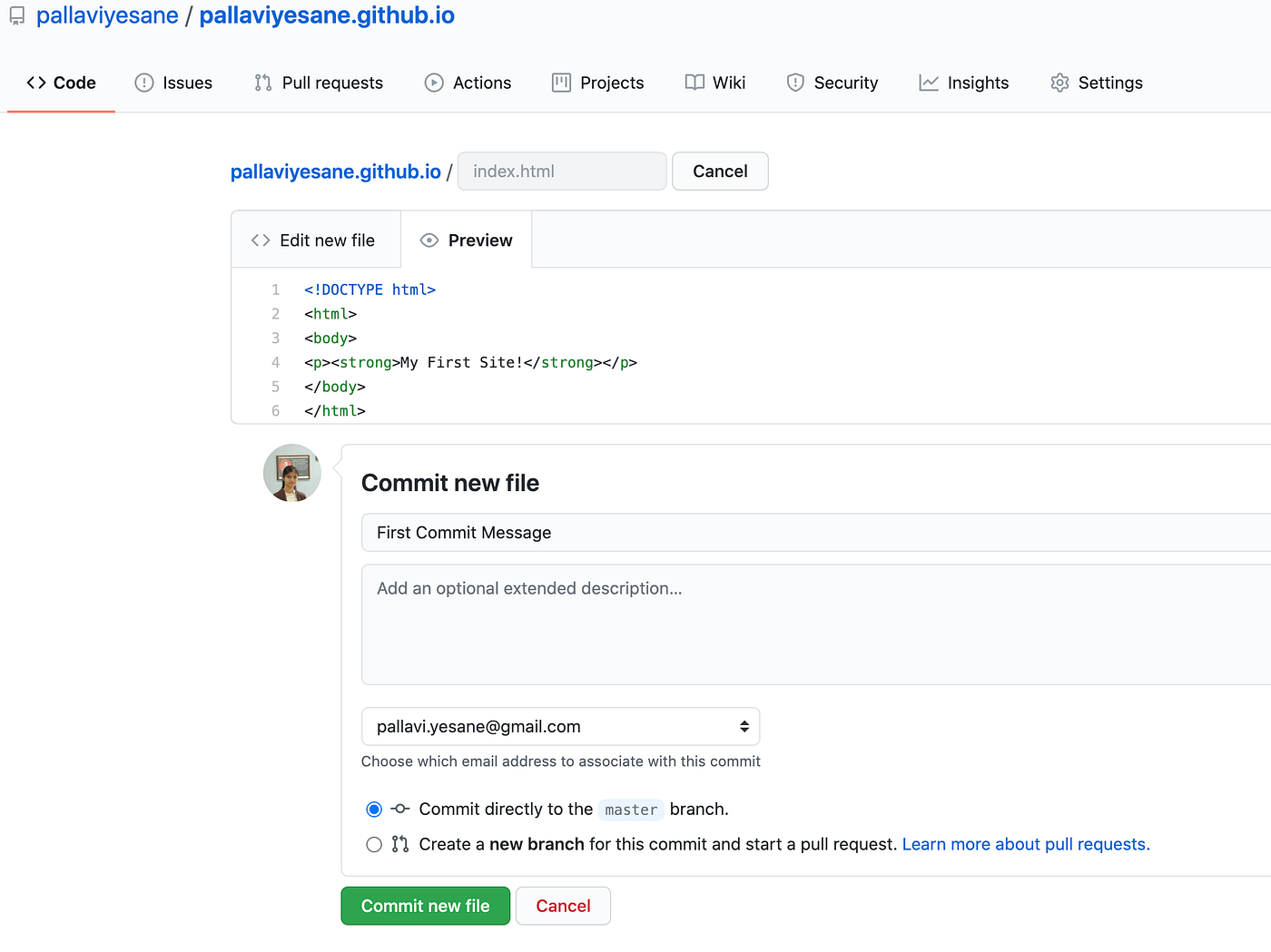
Task: Click the closing html tag on line 6
Action: coord(335,410)
